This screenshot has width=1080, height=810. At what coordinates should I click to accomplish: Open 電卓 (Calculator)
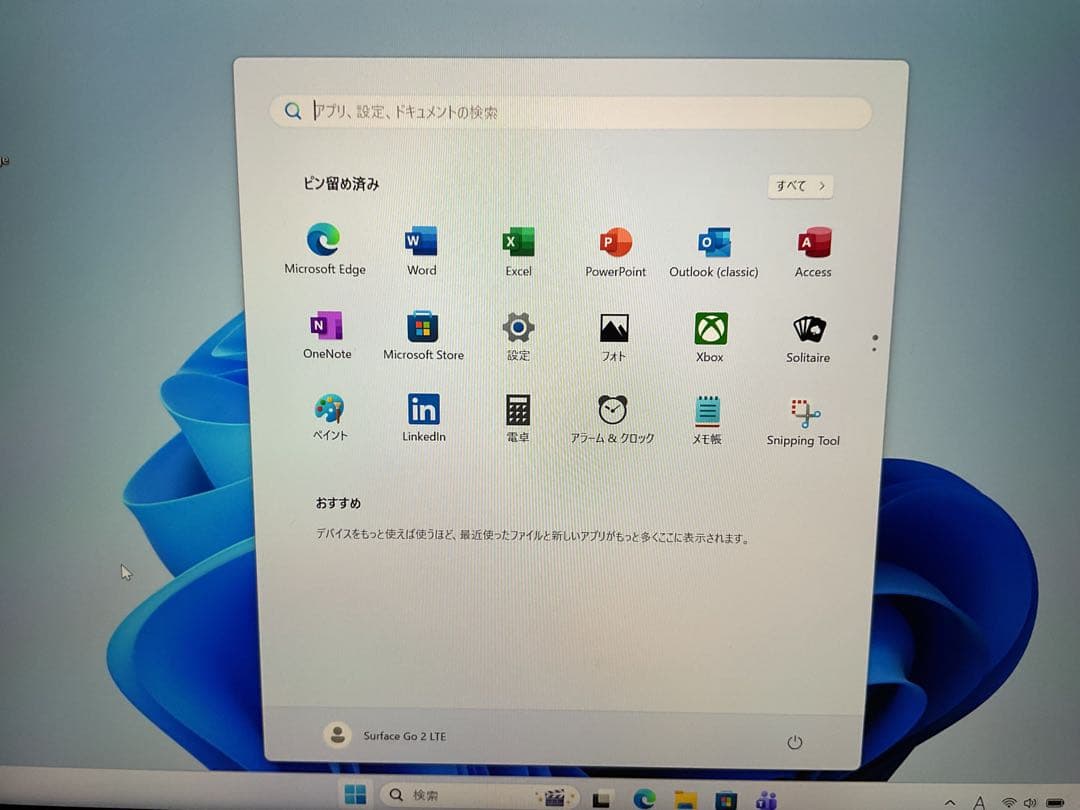click(x=517, y=410)
